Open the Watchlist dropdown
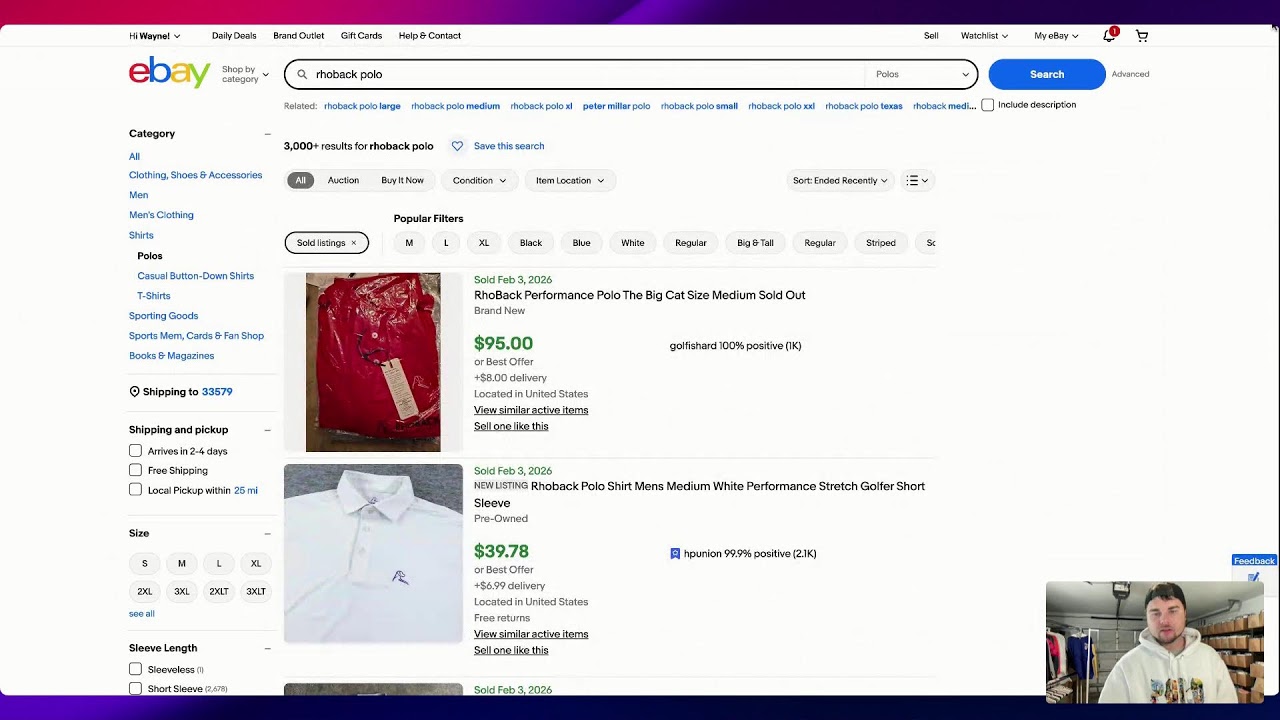 coord(984,36)
